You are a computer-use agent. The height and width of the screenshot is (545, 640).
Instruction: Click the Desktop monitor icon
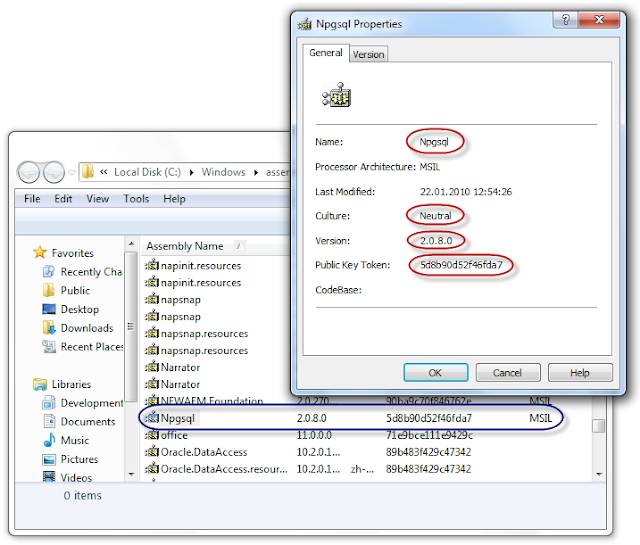click(49, 309)
